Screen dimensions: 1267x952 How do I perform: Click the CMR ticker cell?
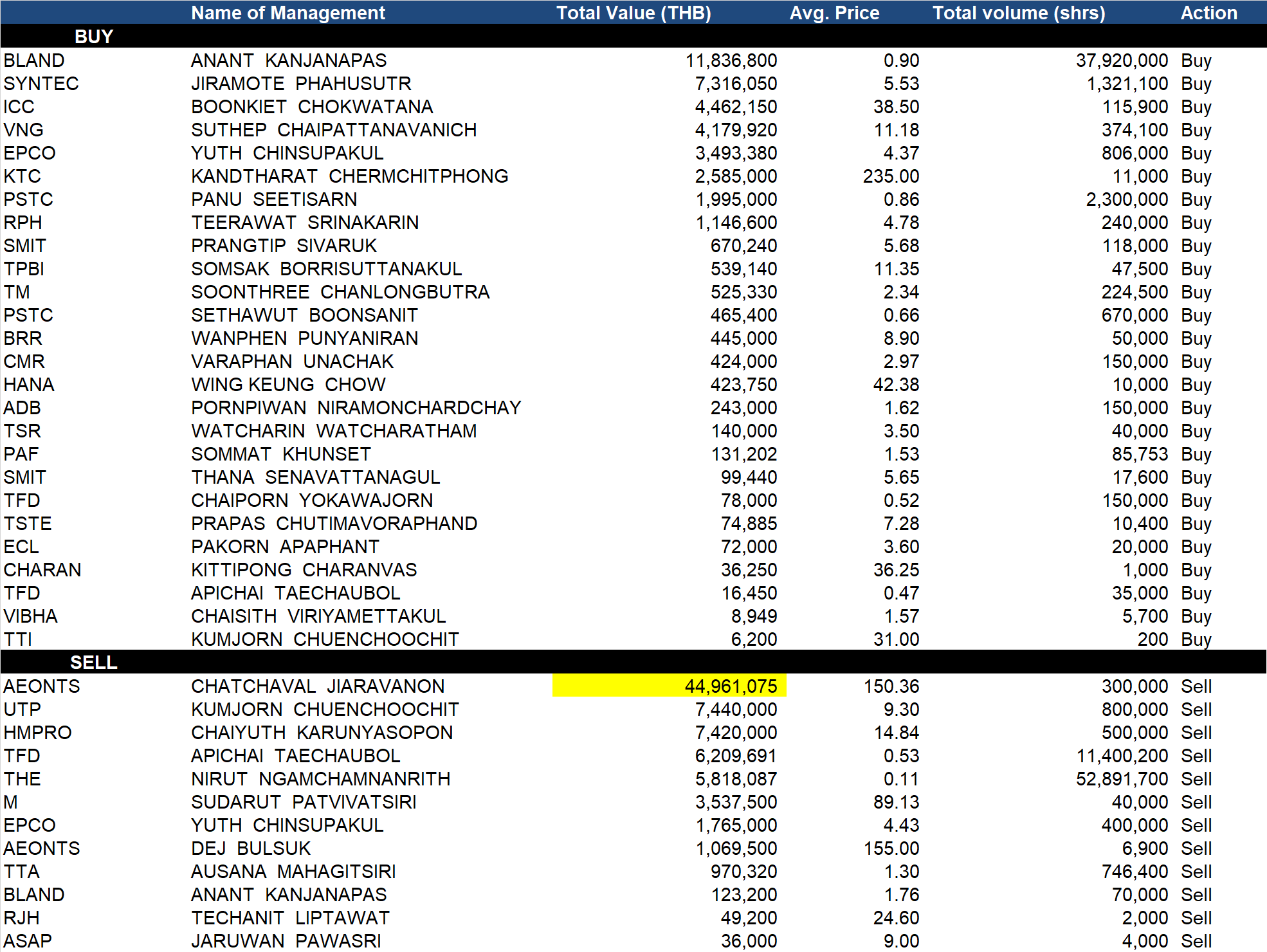(24, 362)
